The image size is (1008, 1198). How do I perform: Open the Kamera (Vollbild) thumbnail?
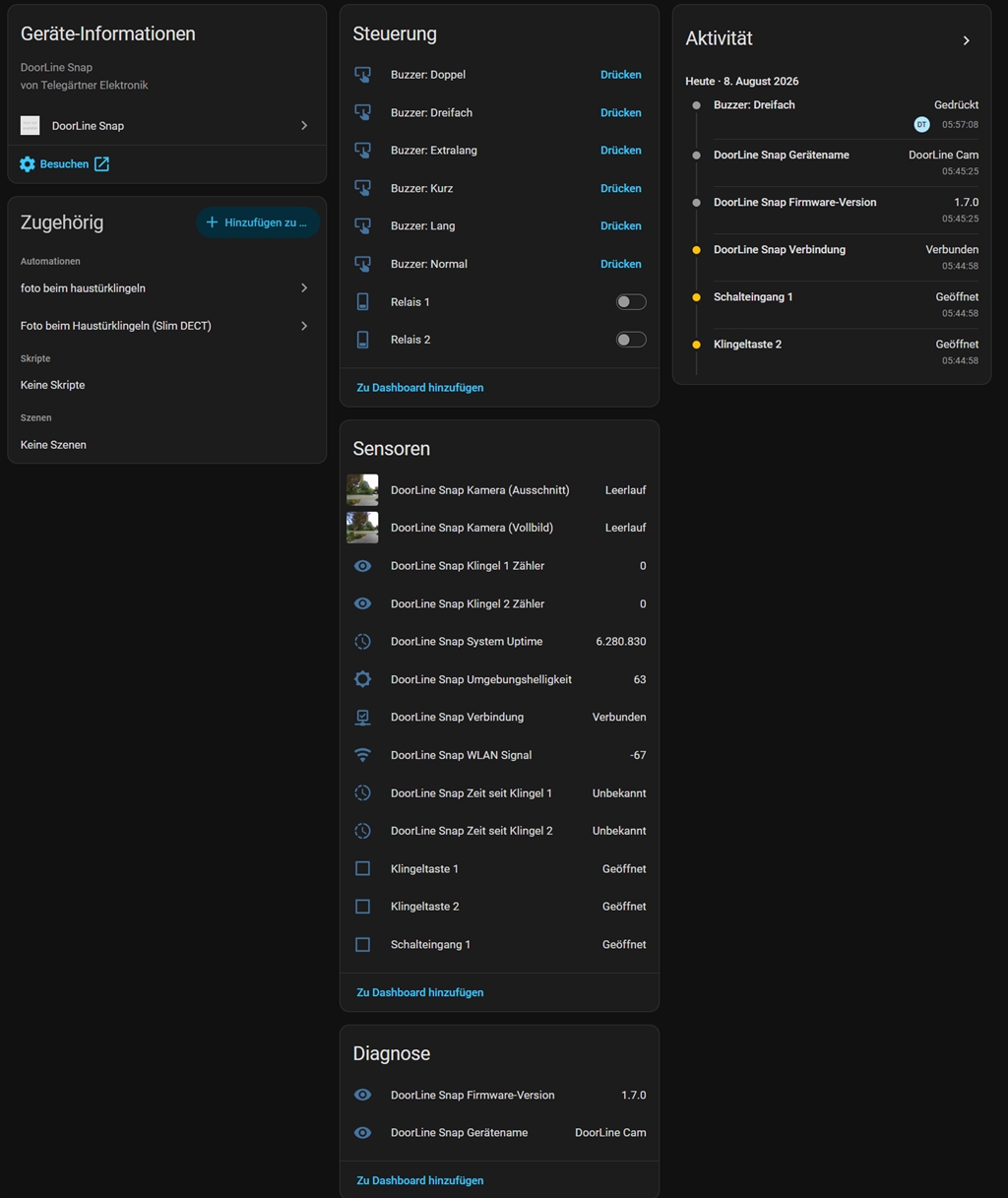362,528
